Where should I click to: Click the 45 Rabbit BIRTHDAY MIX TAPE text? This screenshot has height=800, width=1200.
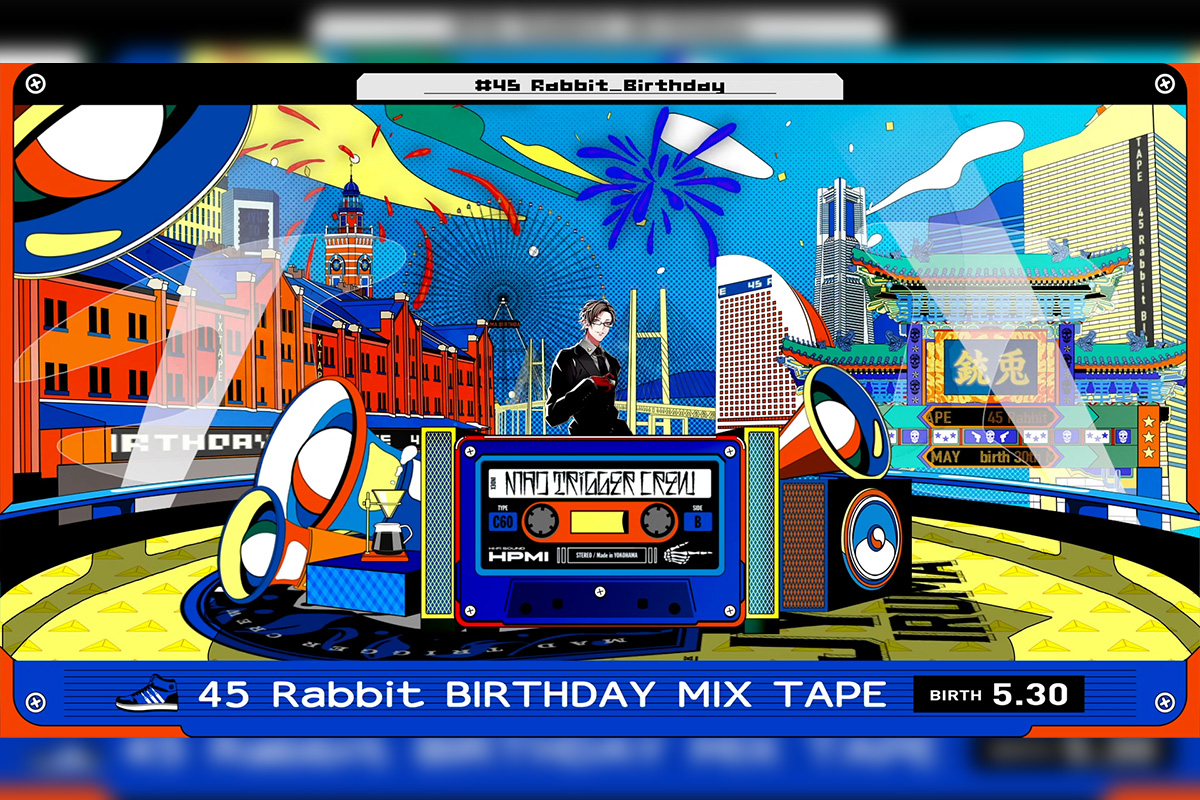click(542, 694)
